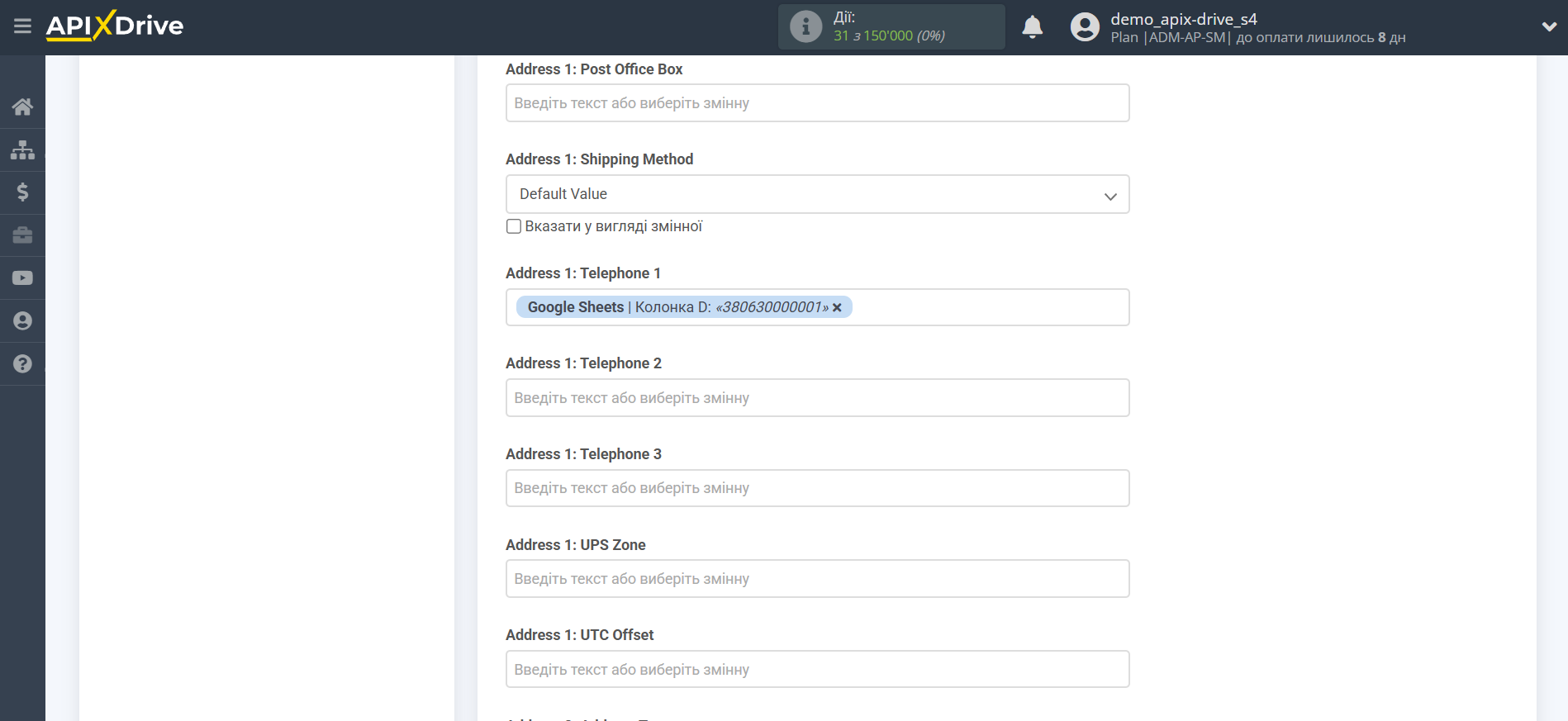The image size is (1568, 721).
Task: Click the Address 1: UPS Zone label
Action: coord(576,545)
